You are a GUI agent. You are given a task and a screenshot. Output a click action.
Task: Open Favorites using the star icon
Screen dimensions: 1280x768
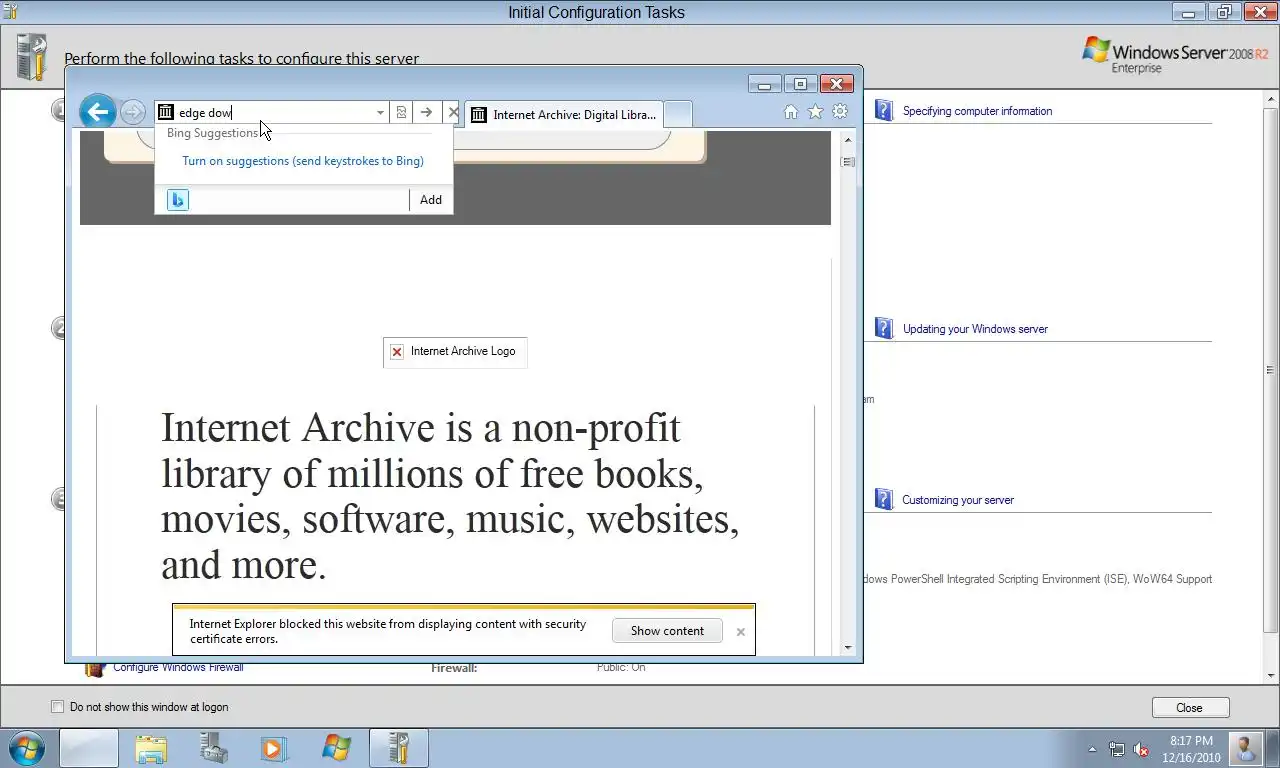pyautogui.click(x=815, y=112)
